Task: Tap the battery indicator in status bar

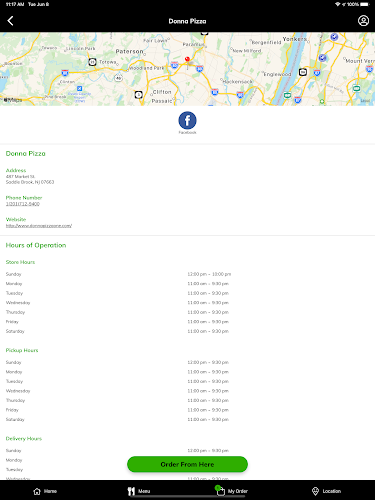Action: click(365, 4)
